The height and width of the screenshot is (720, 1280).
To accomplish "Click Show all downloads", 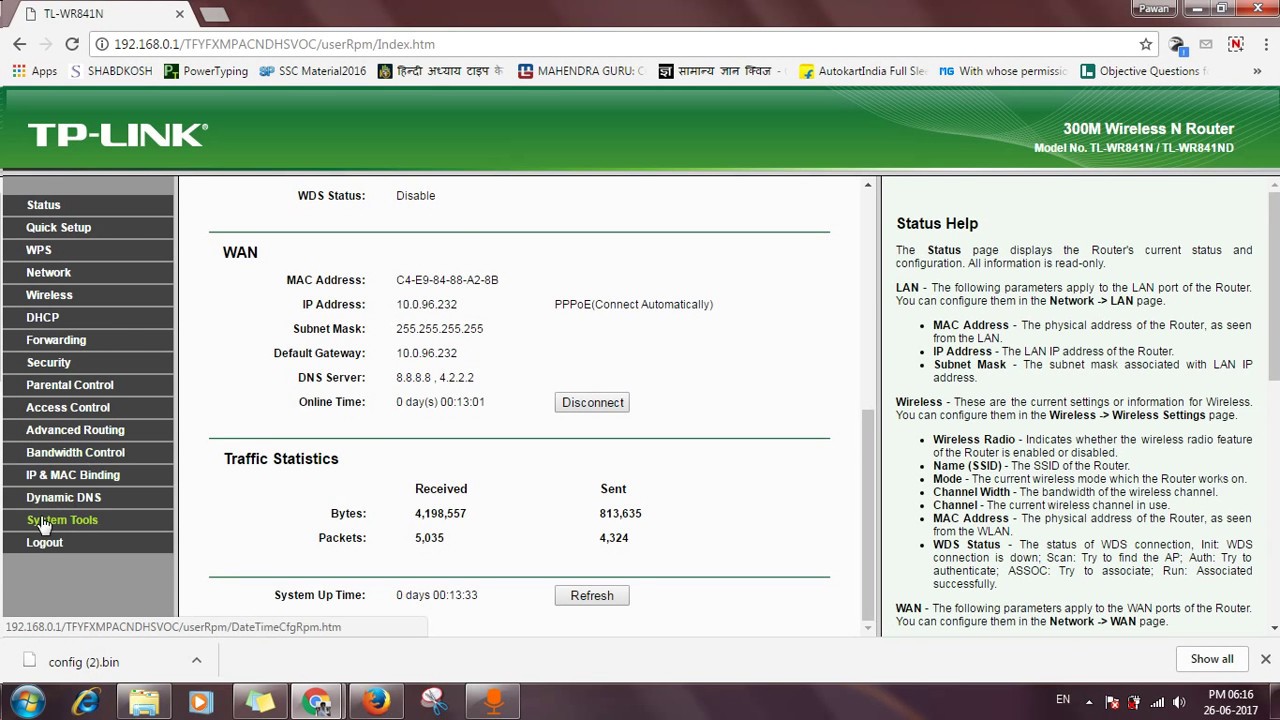I will (x=1212, y=659).
